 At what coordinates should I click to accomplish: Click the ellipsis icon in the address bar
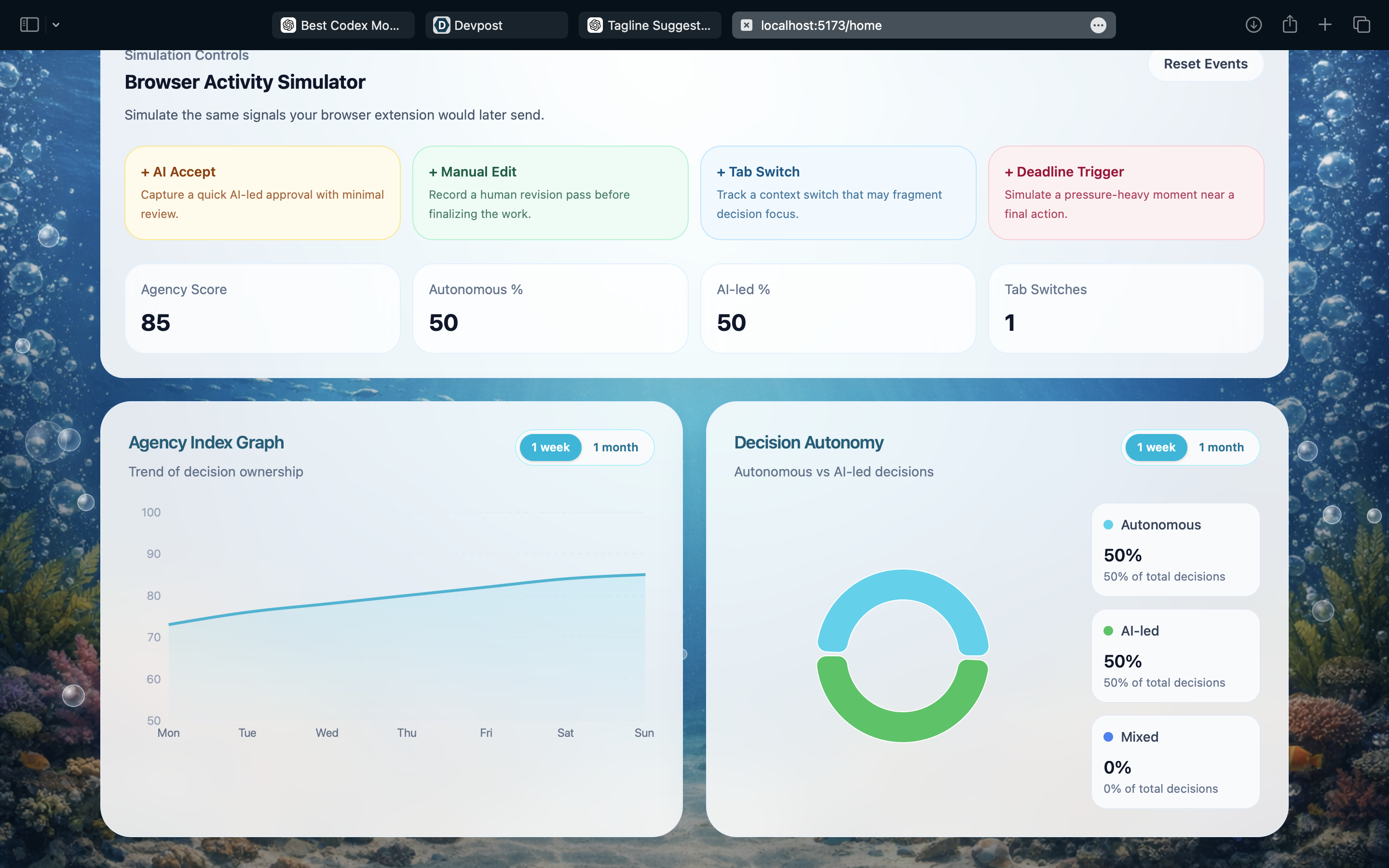[x=1098, y=25]
